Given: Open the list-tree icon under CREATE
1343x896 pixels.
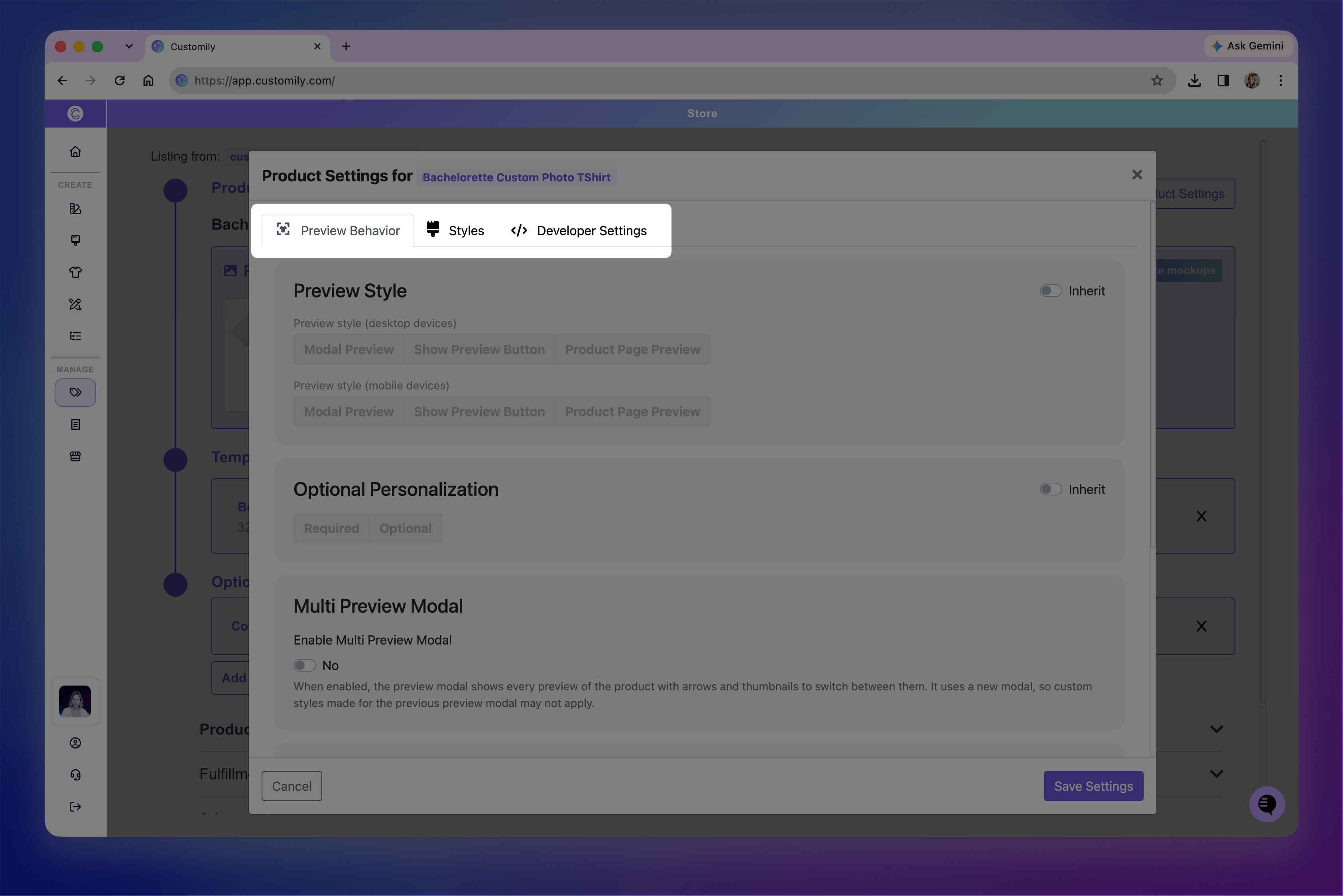Looking at the screenshot, I should pyautogui.click(x=75, y=336).
